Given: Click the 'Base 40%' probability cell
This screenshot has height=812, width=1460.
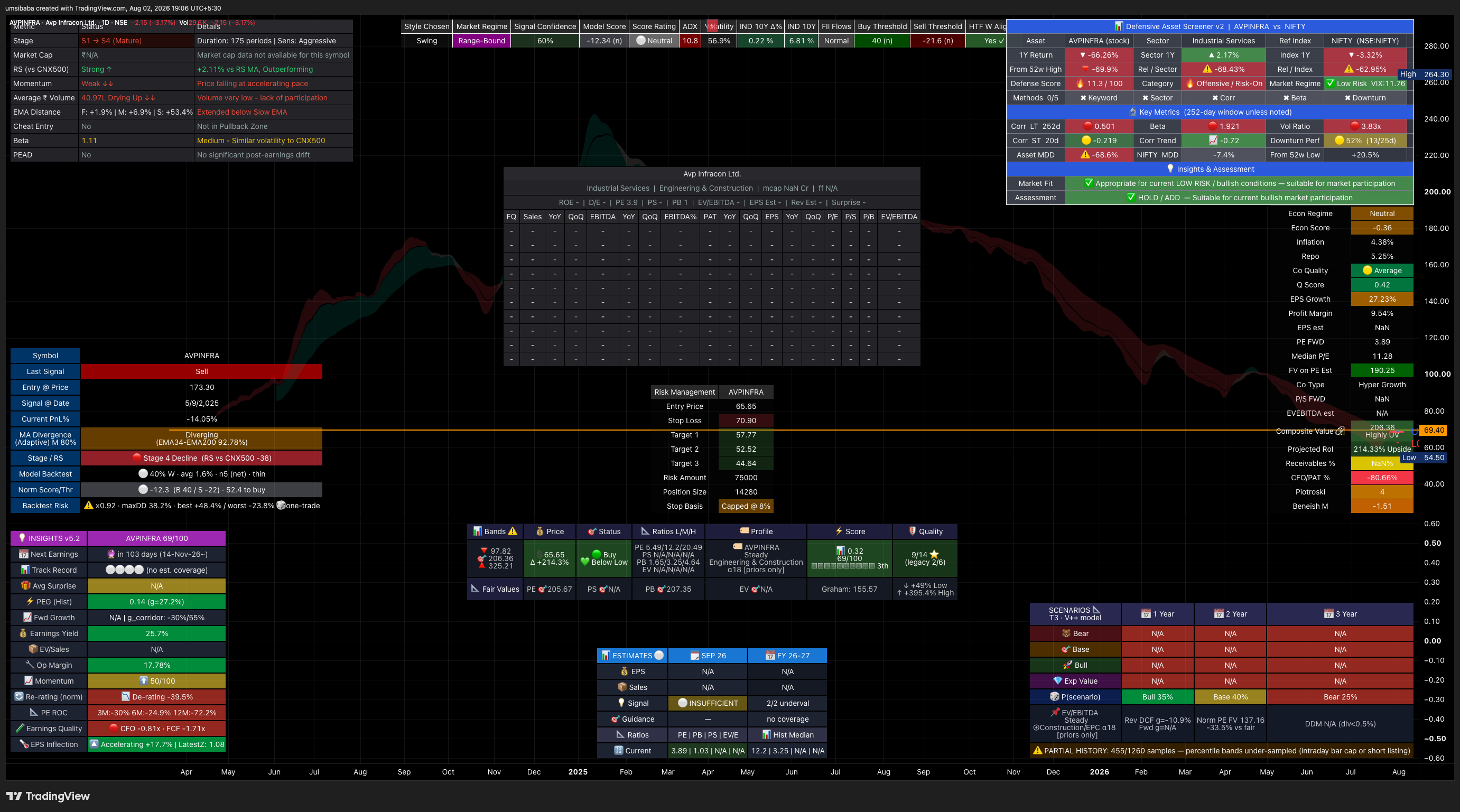Looking at the screenshot, I should 1230,696.
